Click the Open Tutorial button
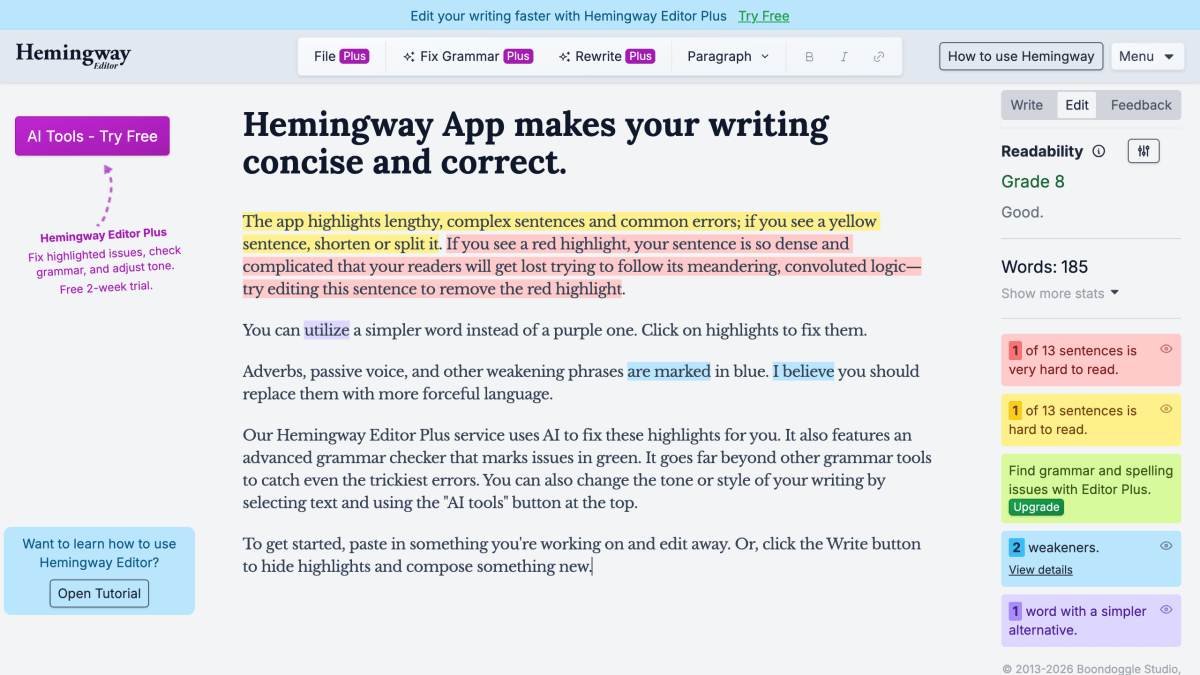 click(x=99, y=593)
